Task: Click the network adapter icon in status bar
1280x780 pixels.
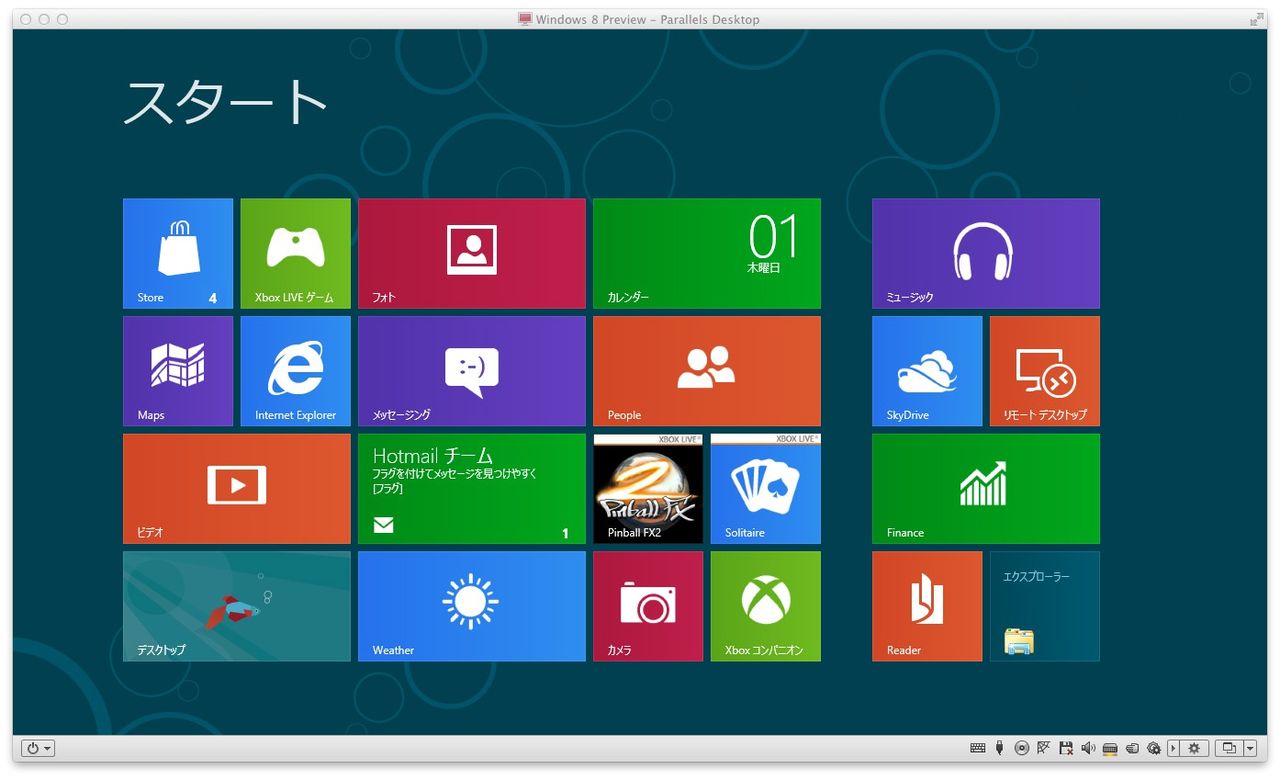Action: pos(1110,748)
